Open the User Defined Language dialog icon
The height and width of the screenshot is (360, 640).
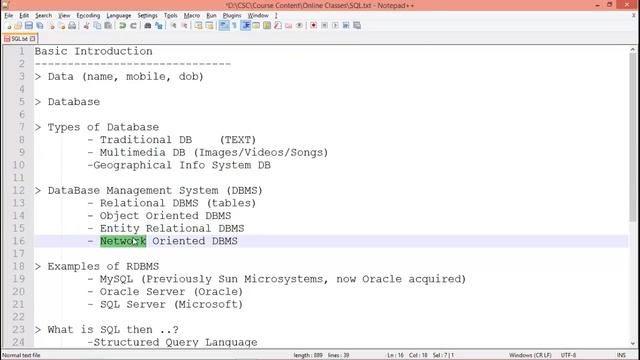[x=257, y=25]
